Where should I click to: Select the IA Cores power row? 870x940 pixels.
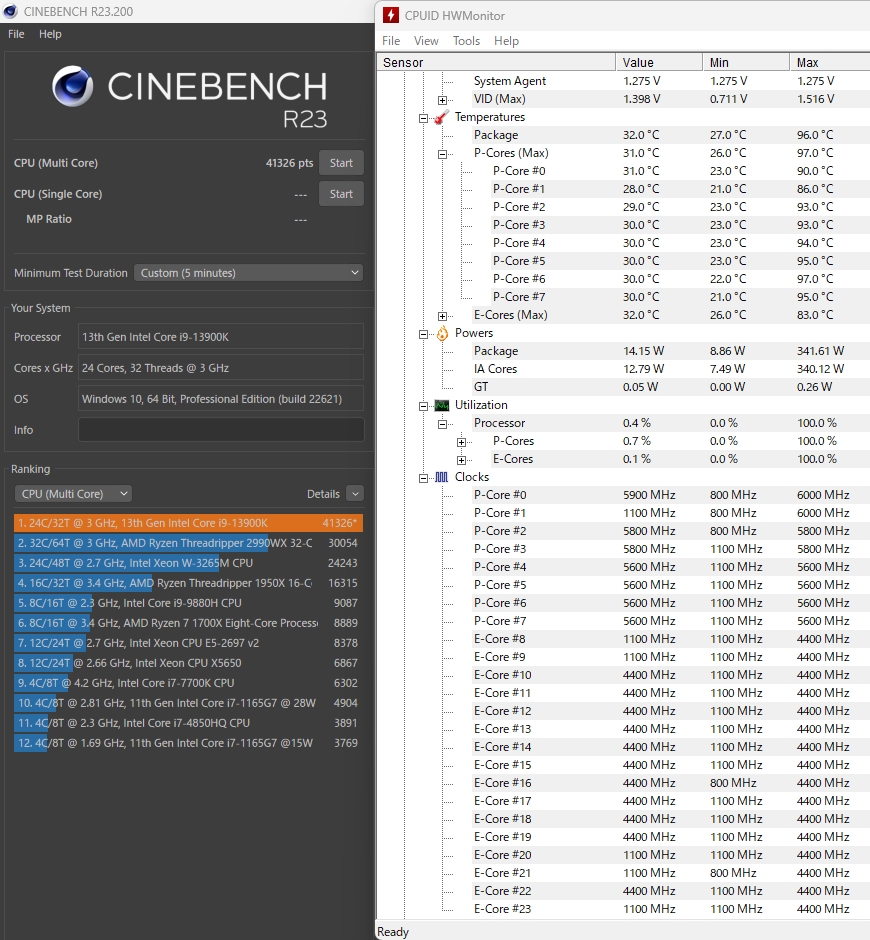coord(670,369)
